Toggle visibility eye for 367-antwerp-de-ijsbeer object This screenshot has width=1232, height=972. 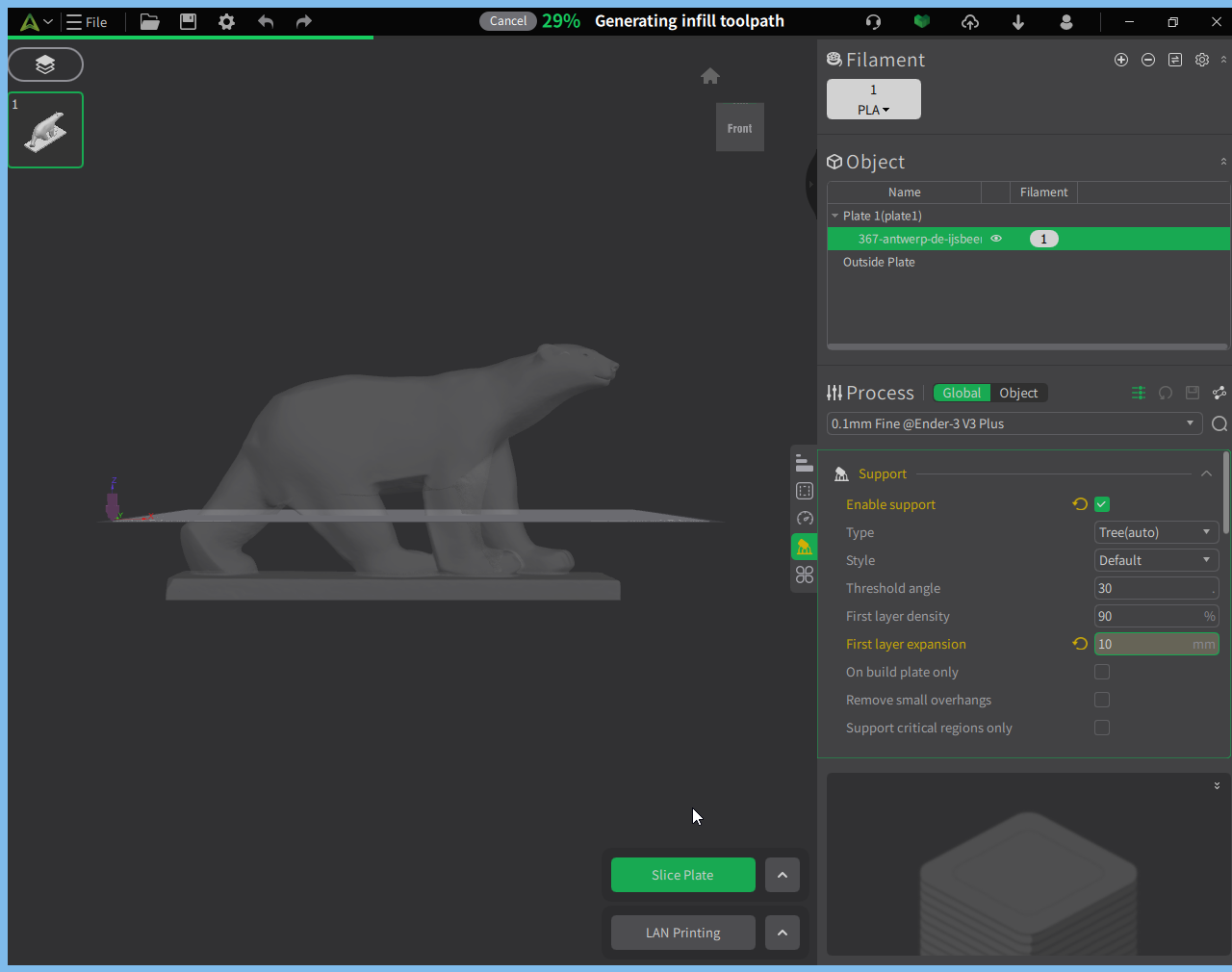pos(996,239)
